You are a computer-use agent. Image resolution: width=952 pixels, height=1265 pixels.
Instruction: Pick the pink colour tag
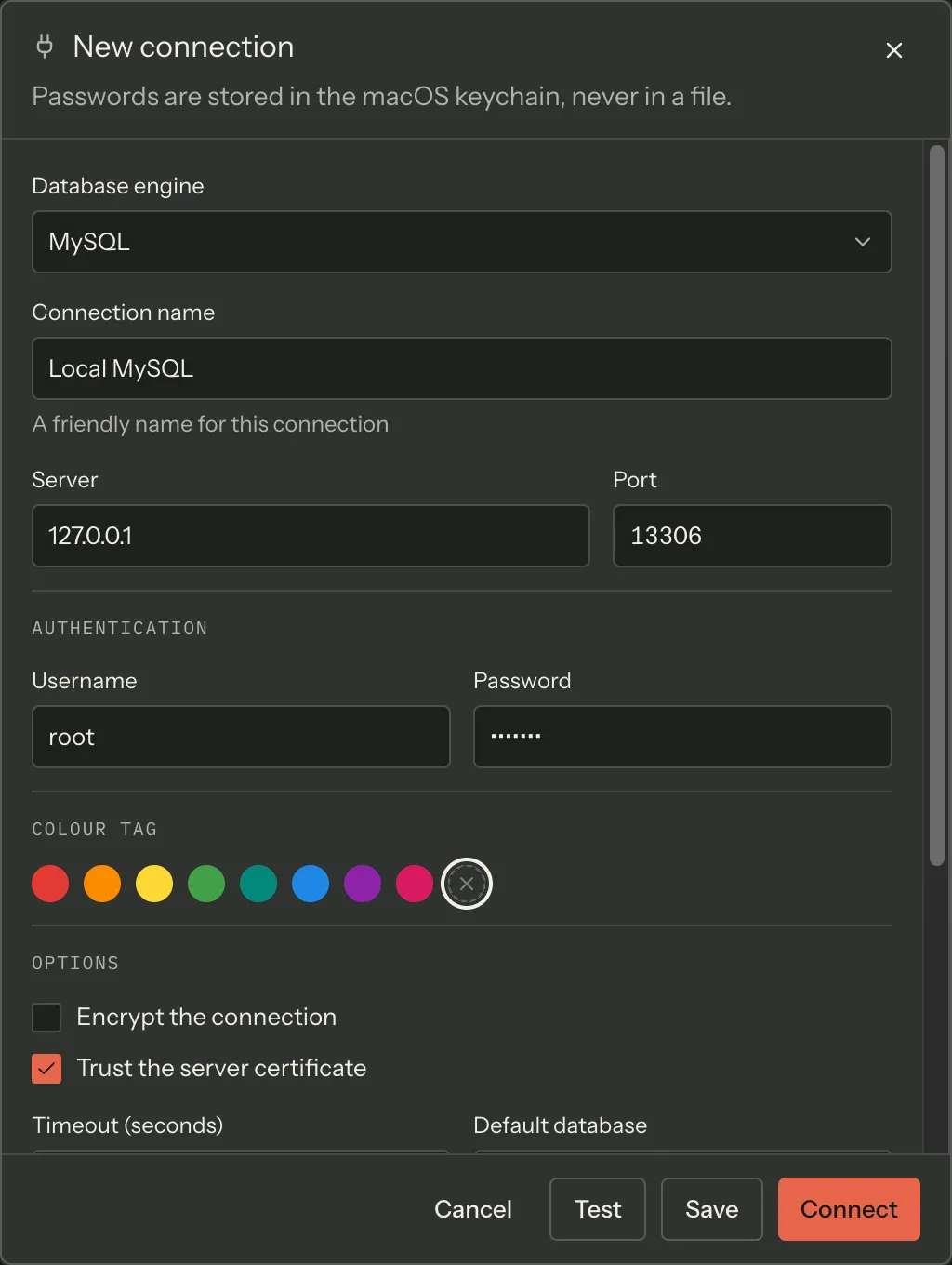tap(415, 884)
